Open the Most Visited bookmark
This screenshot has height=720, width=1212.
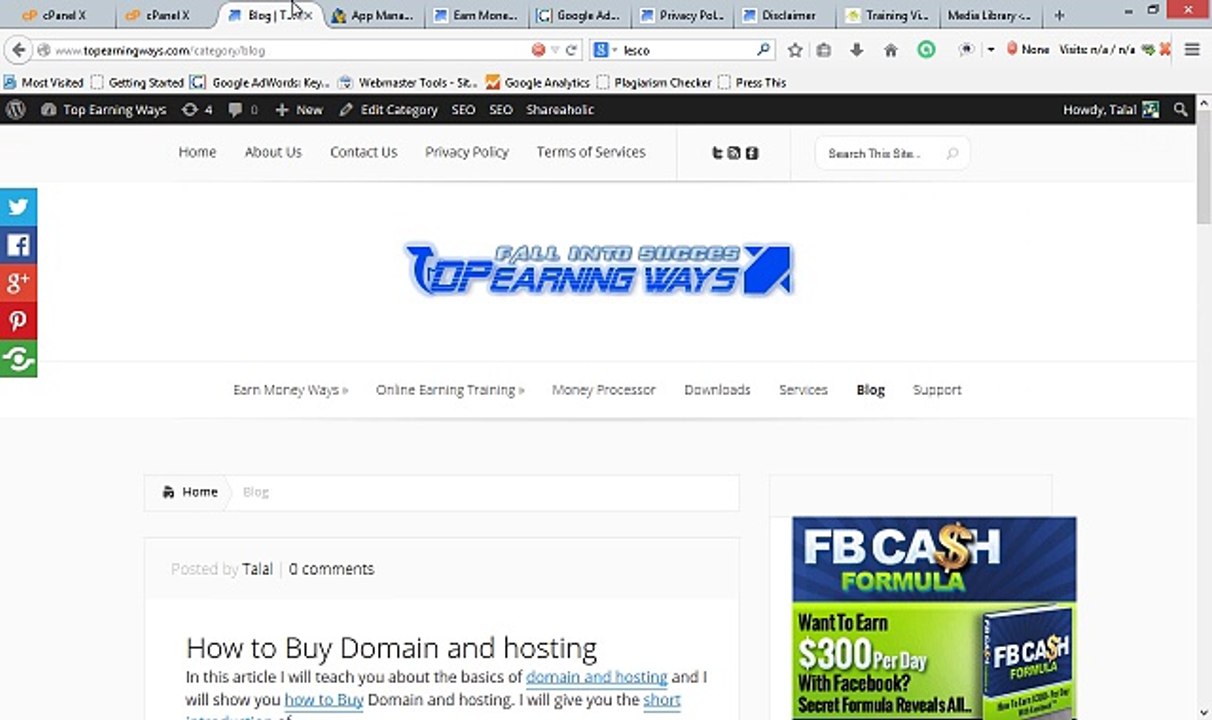44,82
